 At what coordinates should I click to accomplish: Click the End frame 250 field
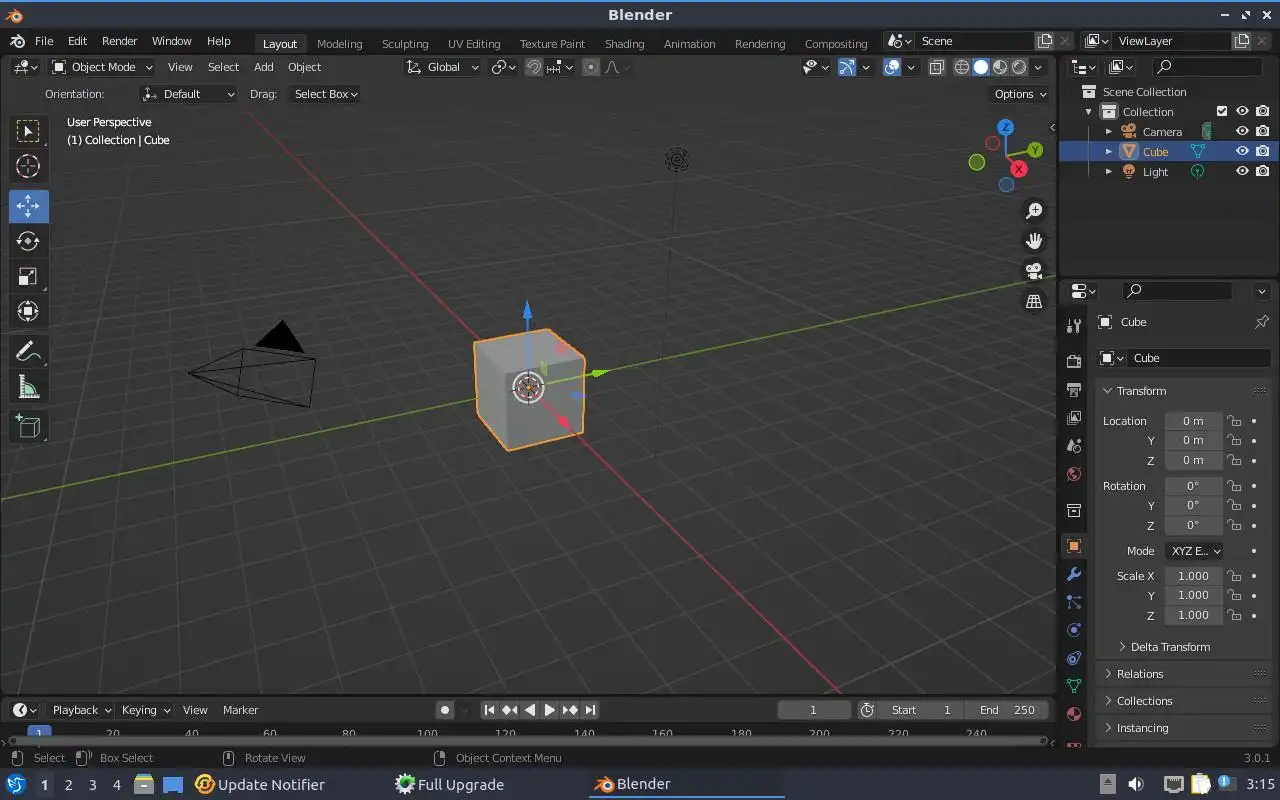(1007, 710)
